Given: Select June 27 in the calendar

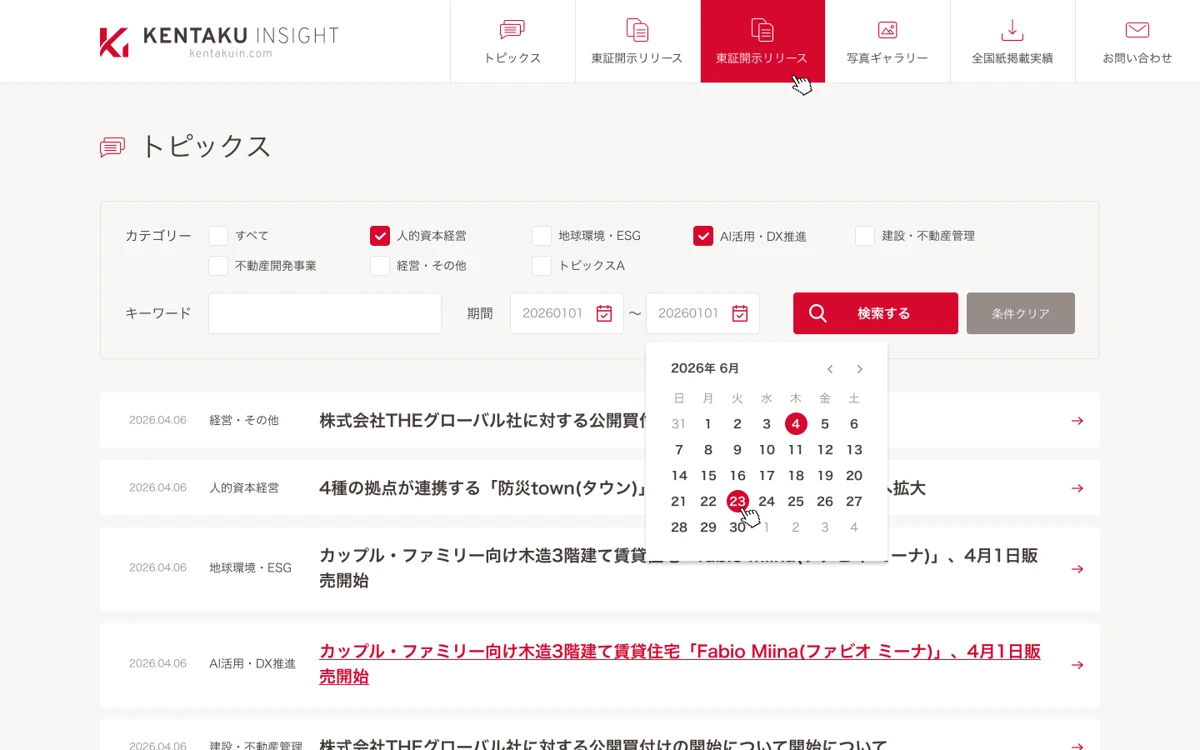Looking at the screenshot, I should (x=854, y=502).
